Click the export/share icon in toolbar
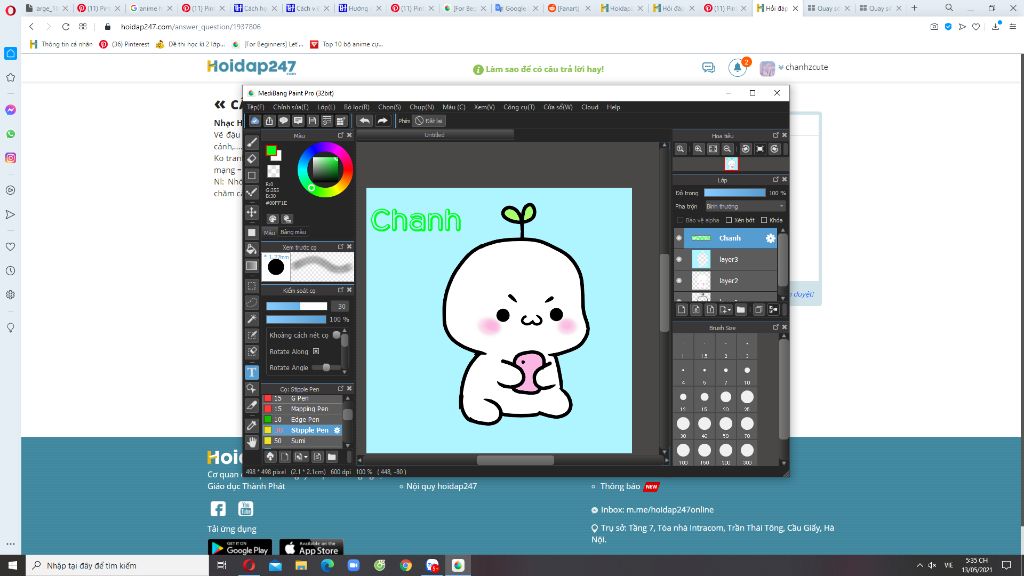1024x576 pixels. point(269,121)
